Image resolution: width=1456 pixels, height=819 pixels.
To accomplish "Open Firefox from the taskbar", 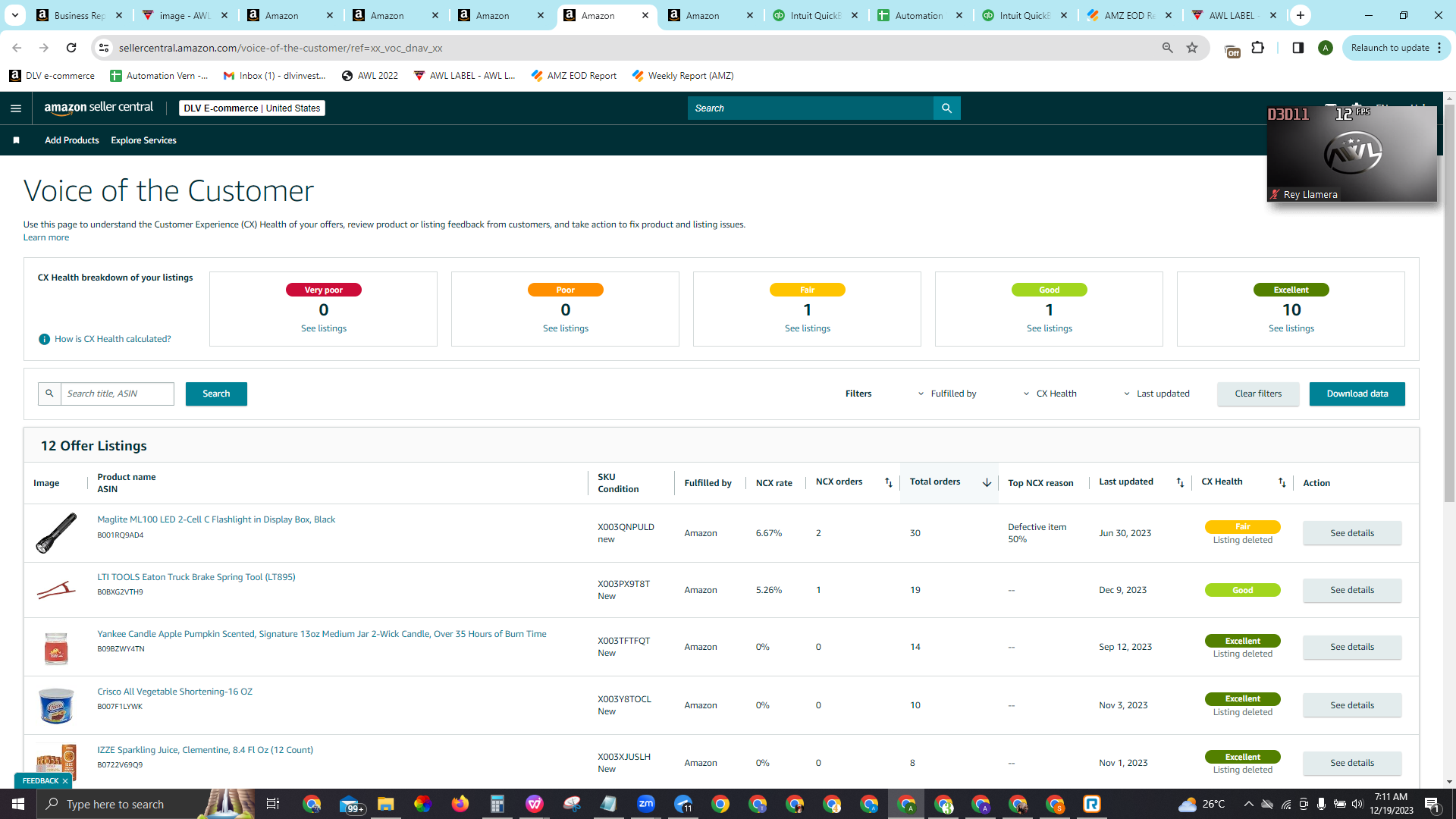I will (x=460, y=804).
